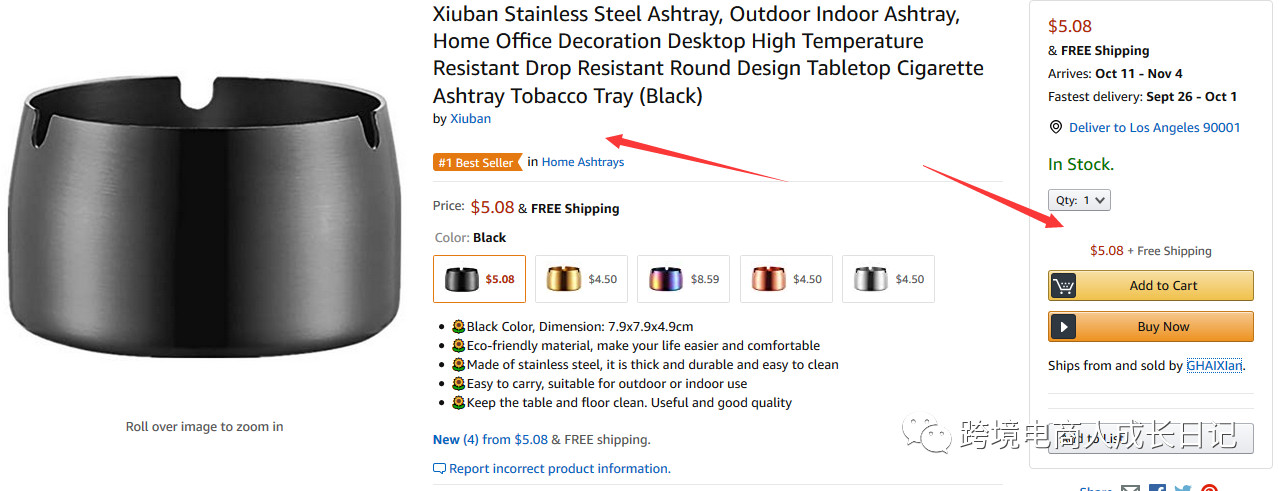The width and height of the screenshot is (1279, 491).
Task: Click the play icon on Buy Now button
Action: pos(1064,327)
